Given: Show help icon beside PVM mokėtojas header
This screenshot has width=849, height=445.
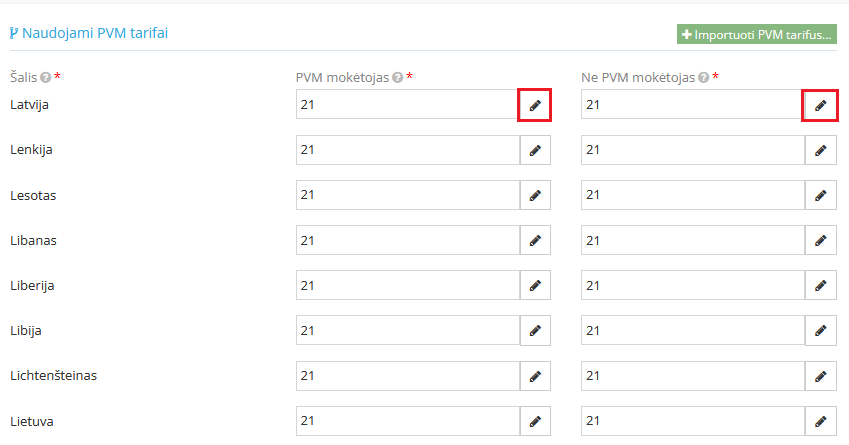Looking at the screenshot, I should point(398,77).
